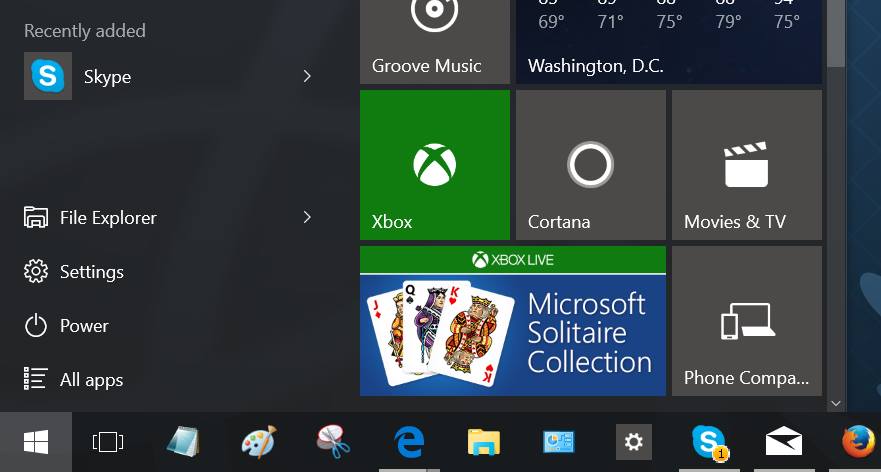Open the Movies & TV tile
The image size is (881, 472).
747,165
